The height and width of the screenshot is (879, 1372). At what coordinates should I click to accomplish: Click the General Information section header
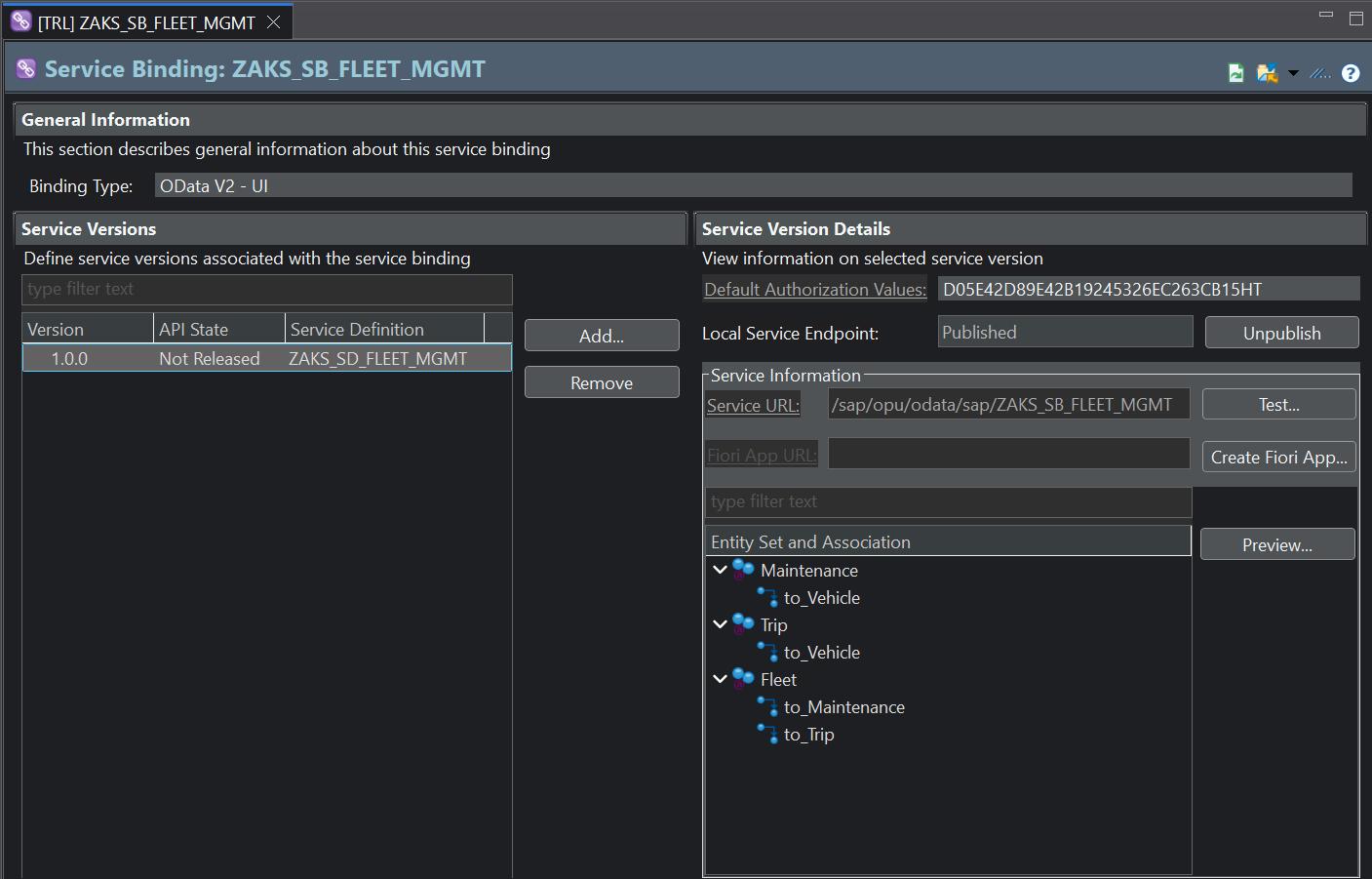(690, 119)
